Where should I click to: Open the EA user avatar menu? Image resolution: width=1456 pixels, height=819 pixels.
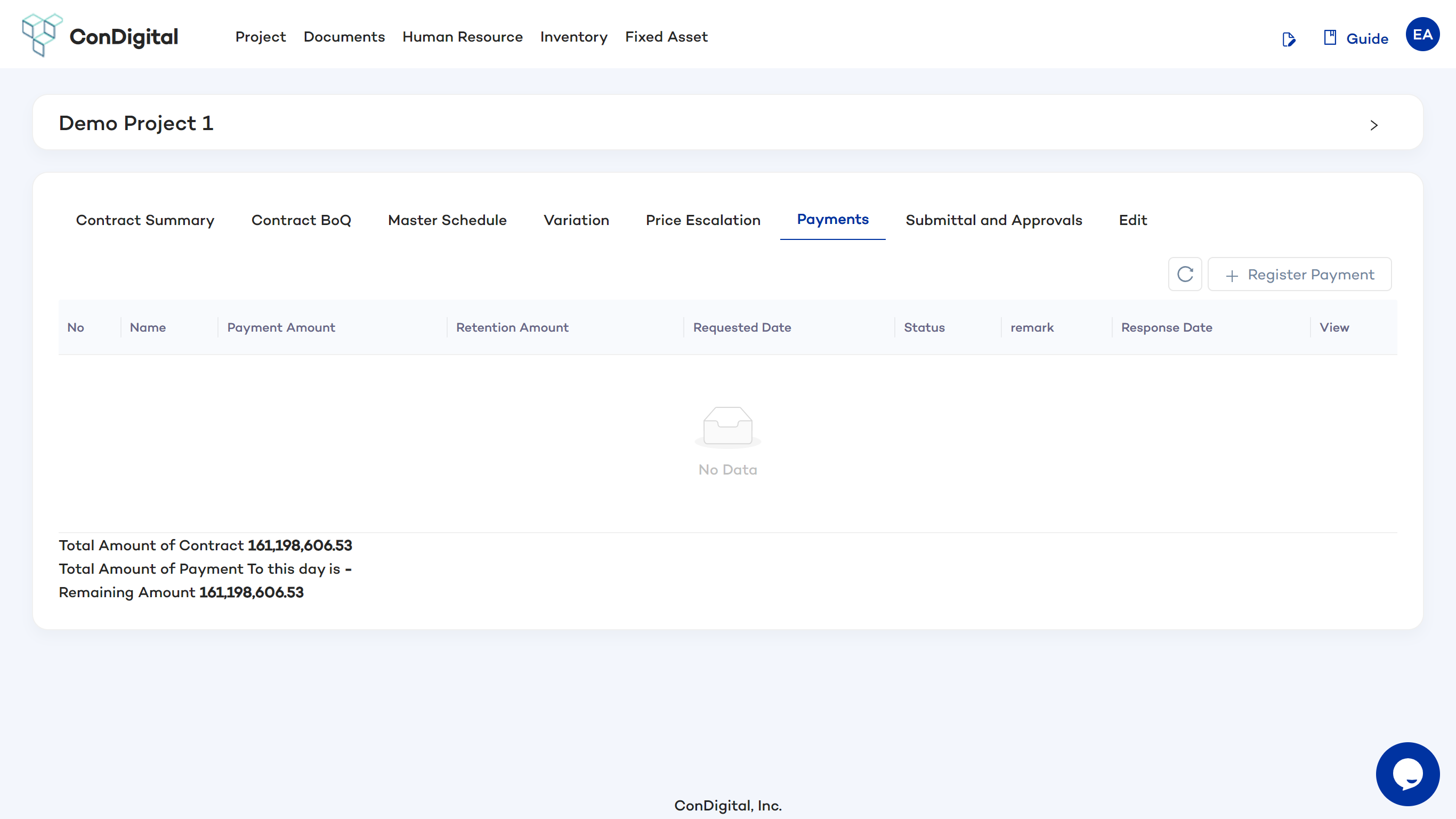tap(1422, 35)
